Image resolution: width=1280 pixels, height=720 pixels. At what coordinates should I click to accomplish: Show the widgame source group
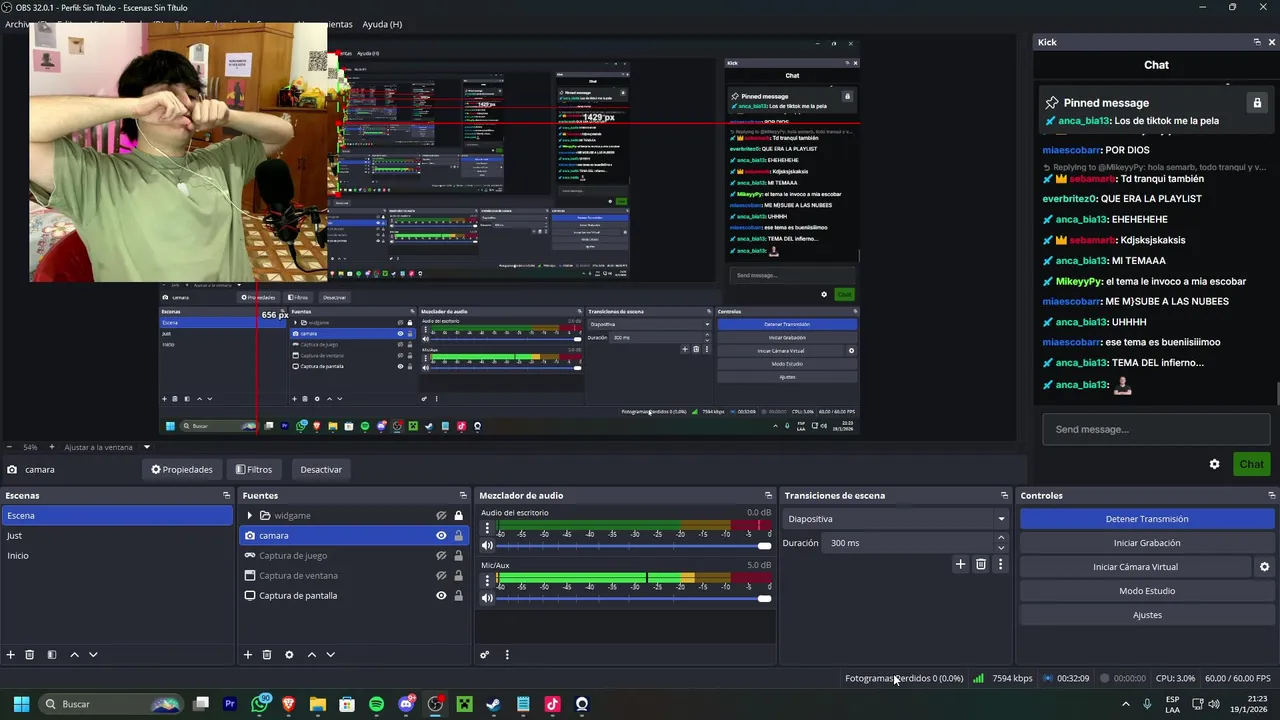441,516
